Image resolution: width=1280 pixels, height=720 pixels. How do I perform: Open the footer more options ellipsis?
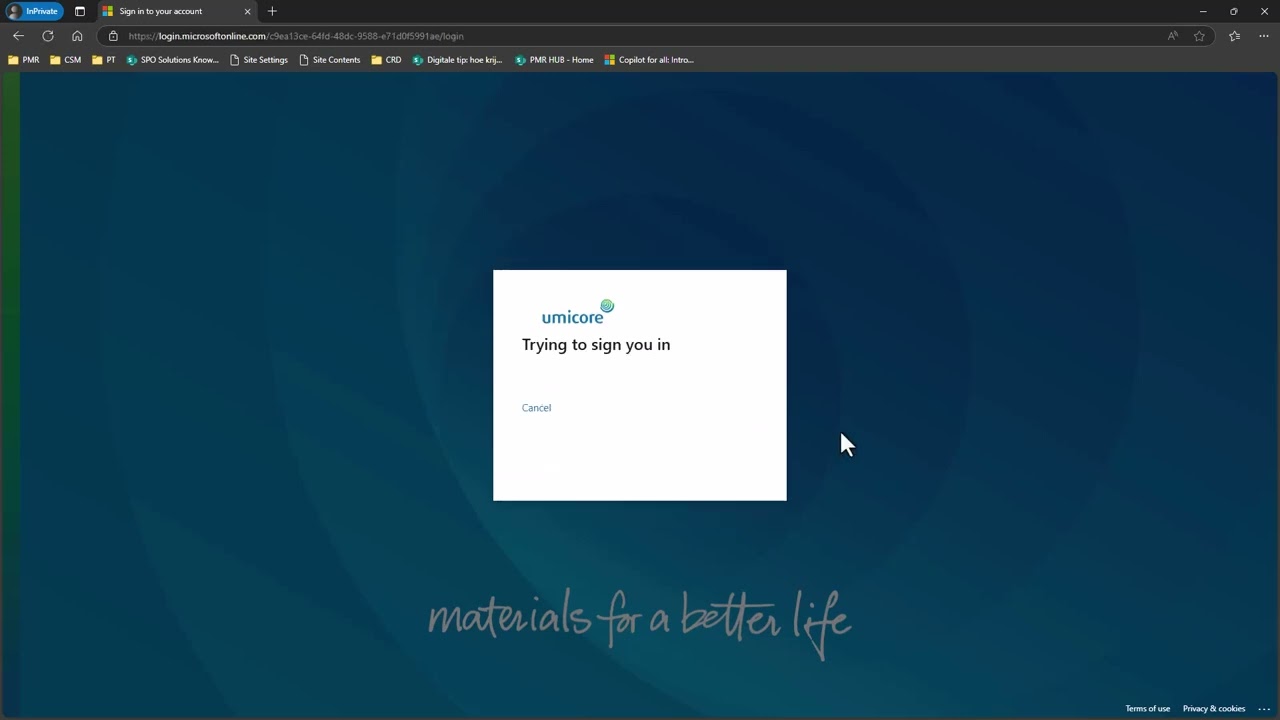(x=1264, y=709)
